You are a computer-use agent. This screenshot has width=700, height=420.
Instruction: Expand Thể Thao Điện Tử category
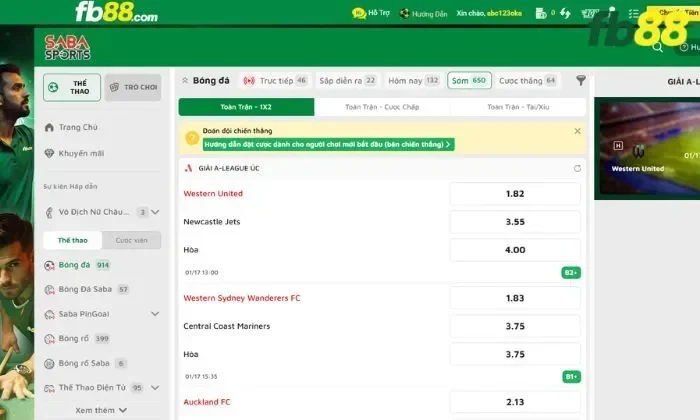pyautogui.click(x=154, y=387)
